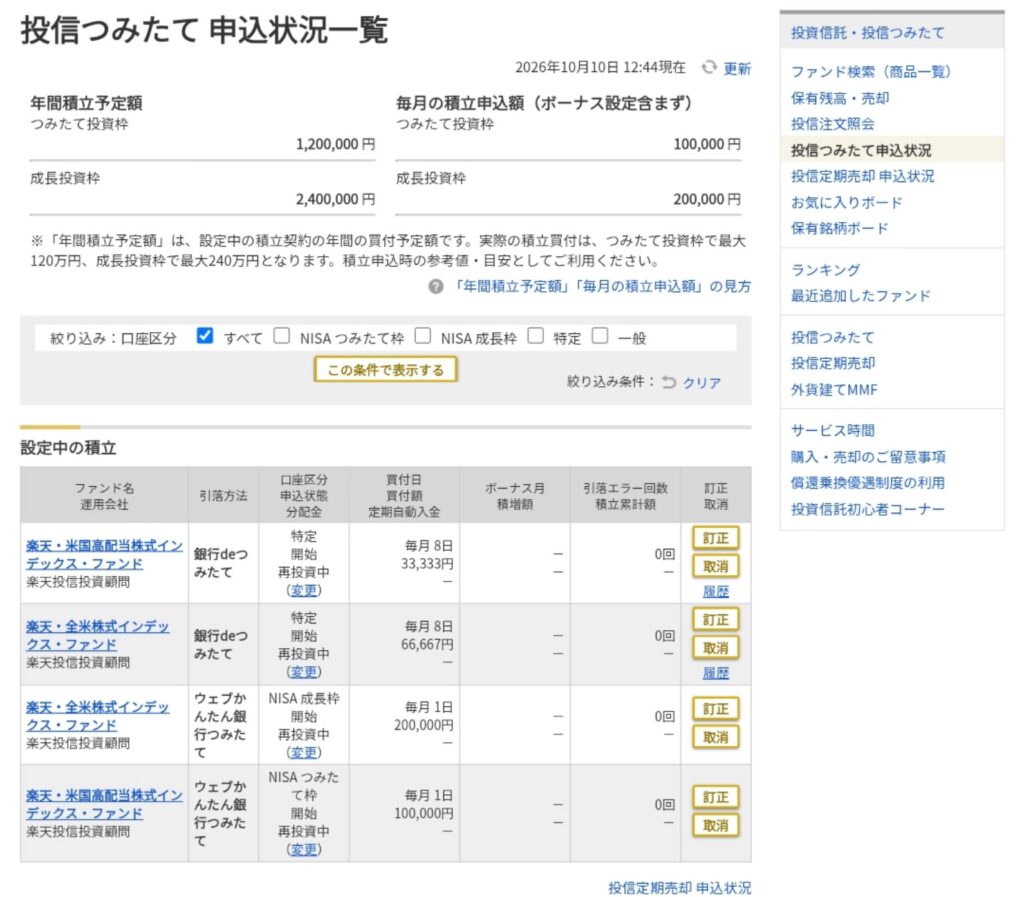Open ファンド検索（商品一覧） in sidebar

[871, 72]
